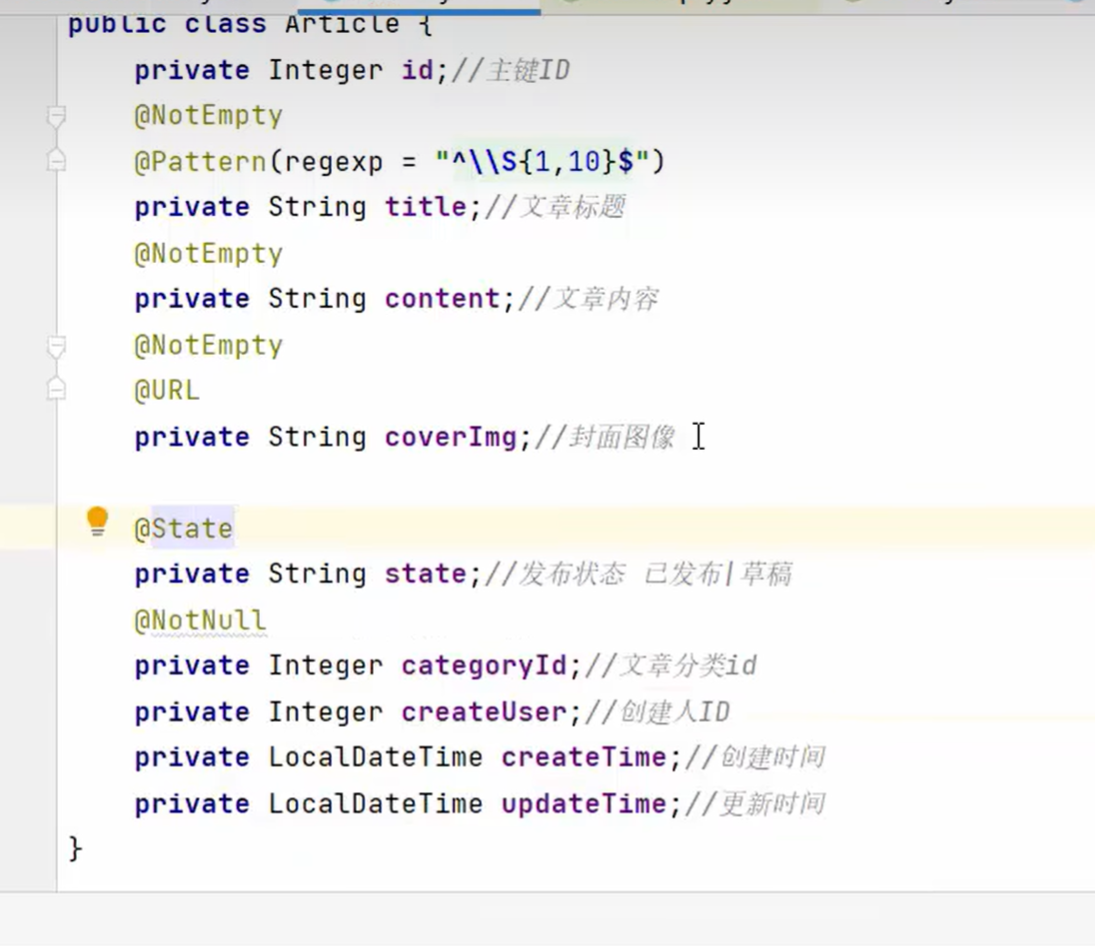Click the yellow lightbulb quick-fix icon
Image resolution: width=1095 pixels, height=946 pixels.
pyautogui.click(x=97, y=521)
